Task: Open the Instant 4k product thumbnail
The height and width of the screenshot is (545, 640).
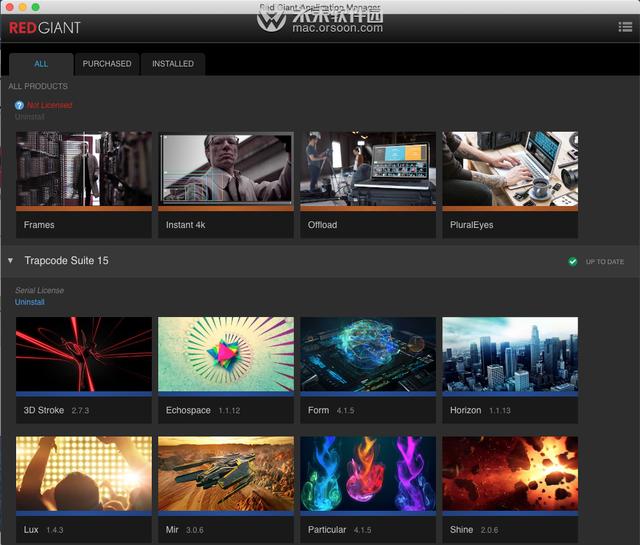Action: tap(226, 168)
